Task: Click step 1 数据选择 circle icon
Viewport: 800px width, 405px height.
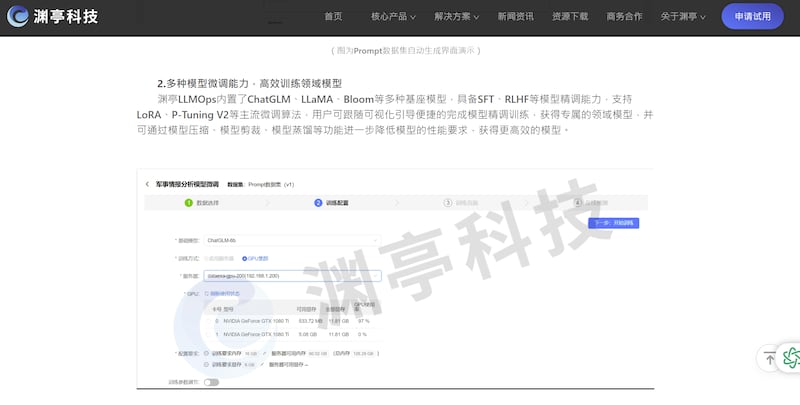Action: [x=187, y=202]
